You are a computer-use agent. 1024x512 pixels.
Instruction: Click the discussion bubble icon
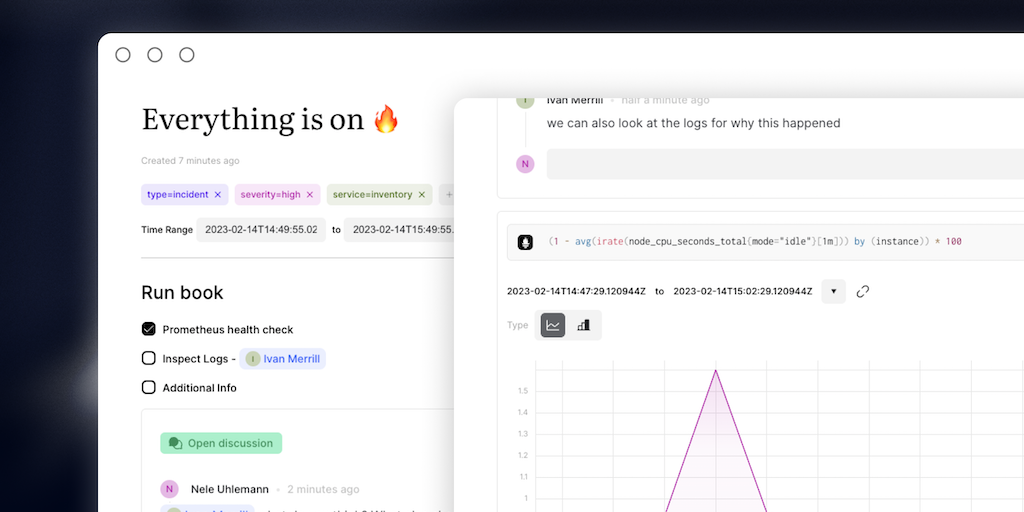coord(175,443)
